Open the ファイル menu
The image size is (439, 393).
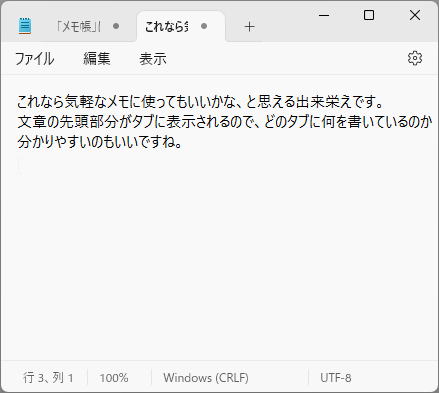34,59
